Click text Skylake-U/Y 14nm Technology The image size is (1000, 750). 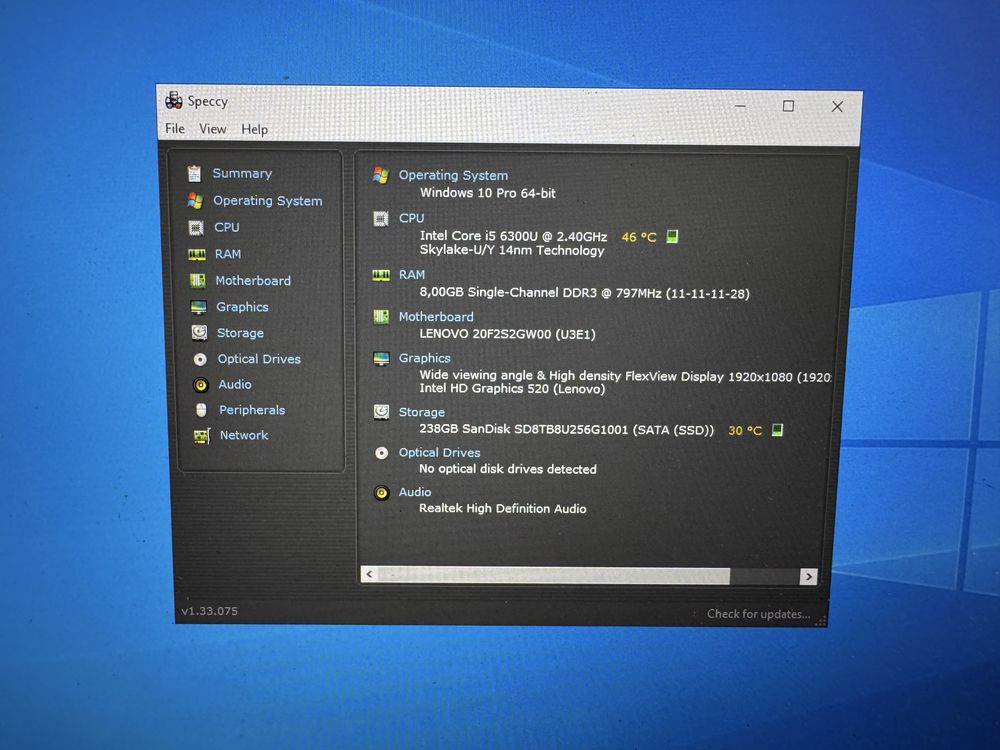[512, 251]
